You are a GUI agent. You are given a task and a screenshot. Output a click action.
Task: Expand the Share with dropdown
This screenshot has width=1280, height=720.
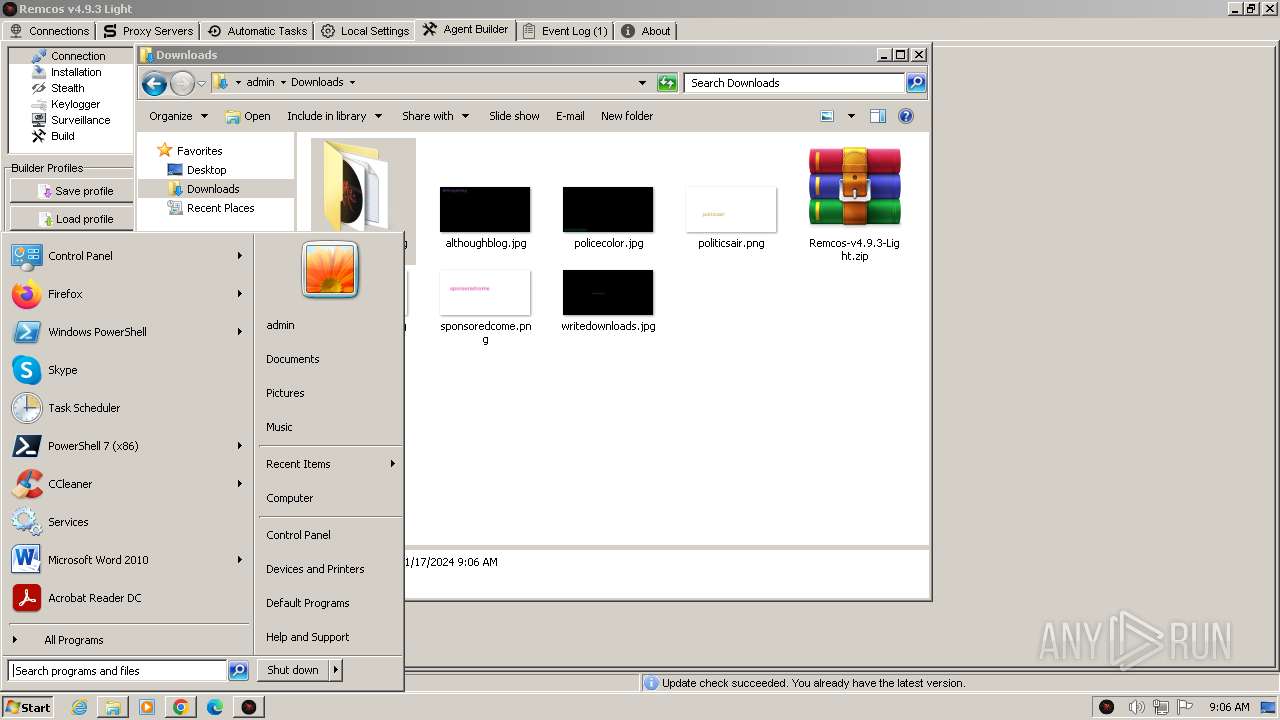[435, 116]
